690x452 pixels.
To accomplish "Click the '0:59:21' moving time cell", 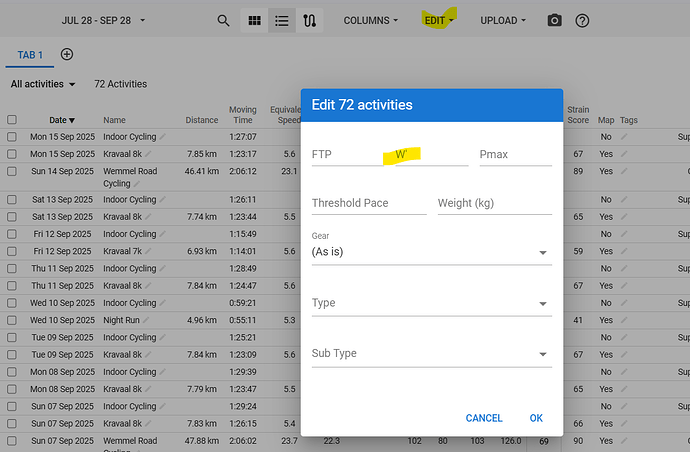I will (x=242, y=303).
